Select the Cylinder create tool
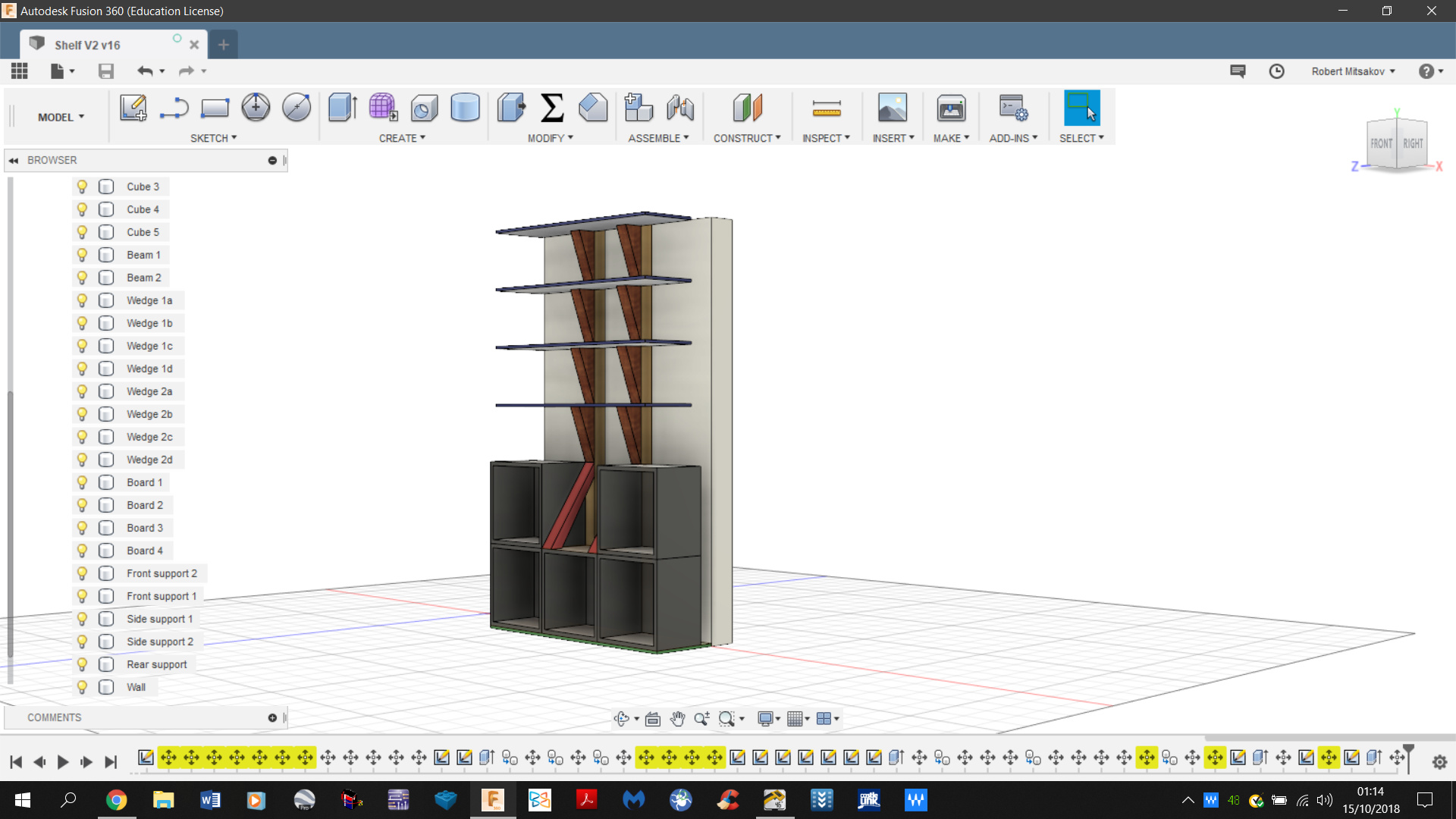The image size is (1456, 819). (x=465, y=108)
